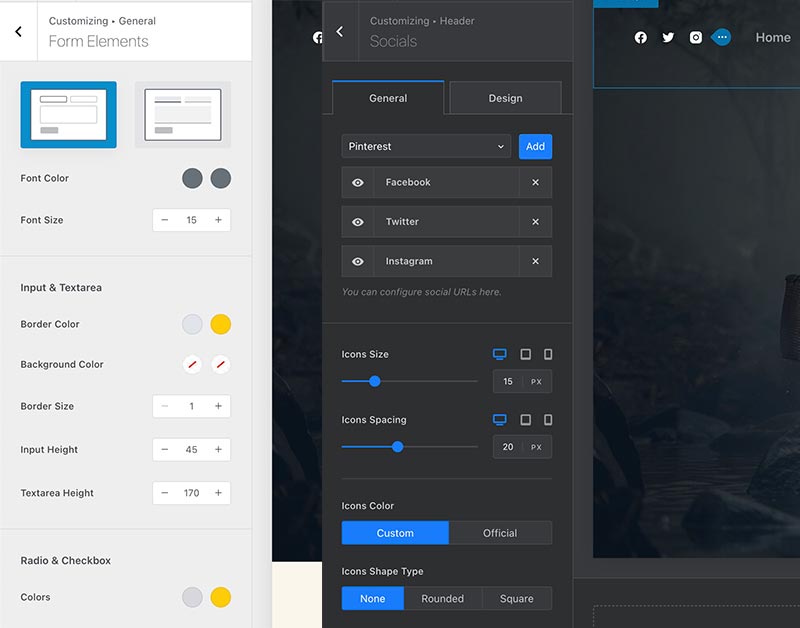The image size is (800, 628).
Task: Select Instagram item in socials list
Action: click(x=446, y=261)
